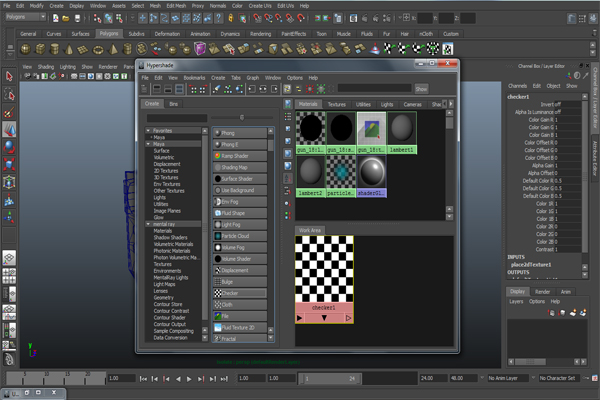This screenshot has height=400, width=600.
Task: Expand output connections arrow on checker1 node
Action: pyautogui.click(x=348, y=318)
